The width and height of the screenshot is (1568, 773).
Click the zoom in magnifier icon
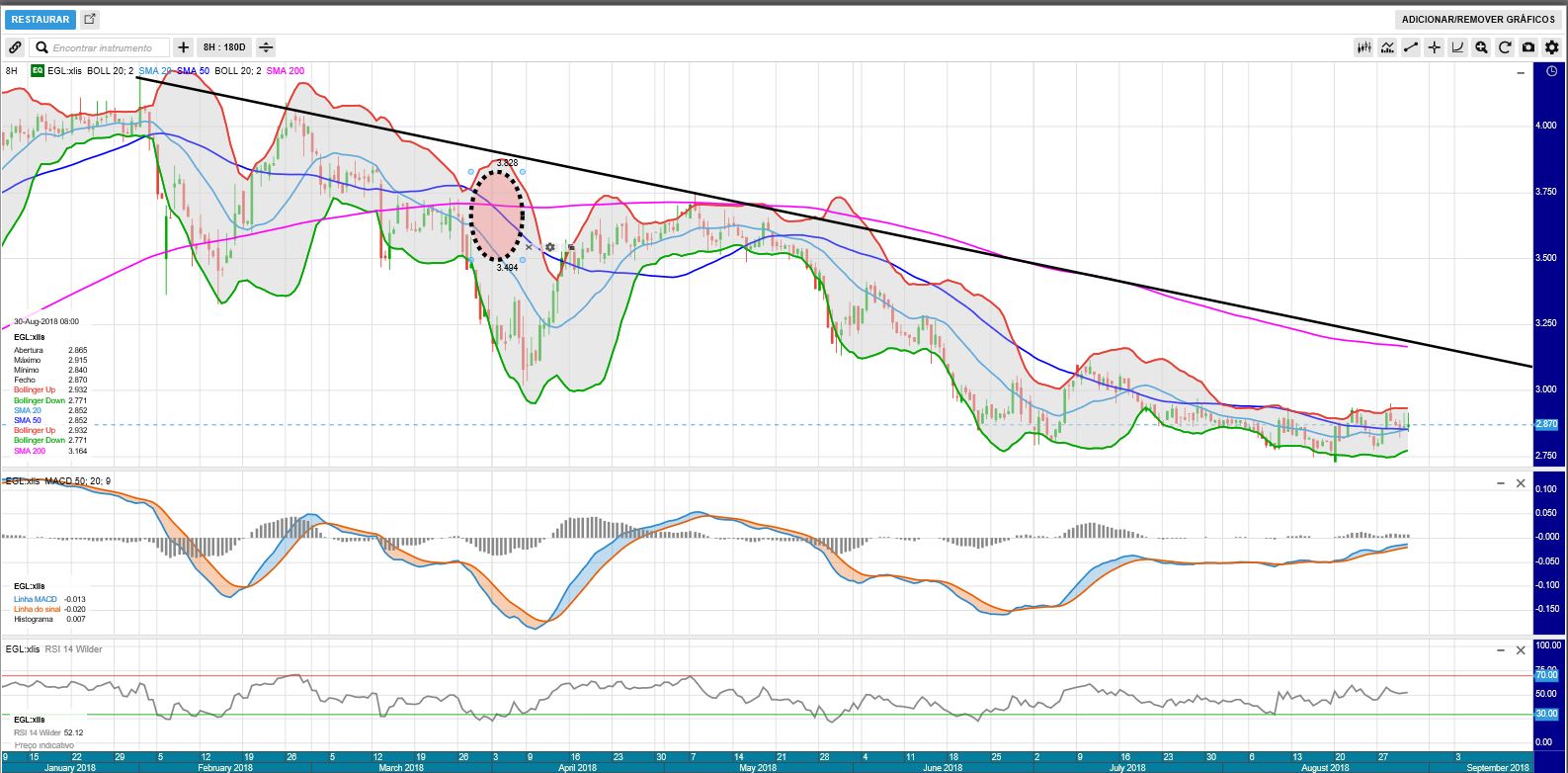[x=1481, y=47]
